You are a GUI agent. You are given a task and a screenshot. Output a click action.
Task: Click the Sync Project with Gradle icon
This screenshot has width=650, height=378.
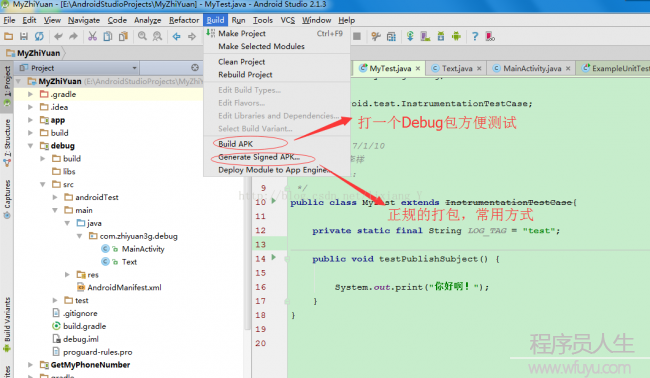[410, 36]
